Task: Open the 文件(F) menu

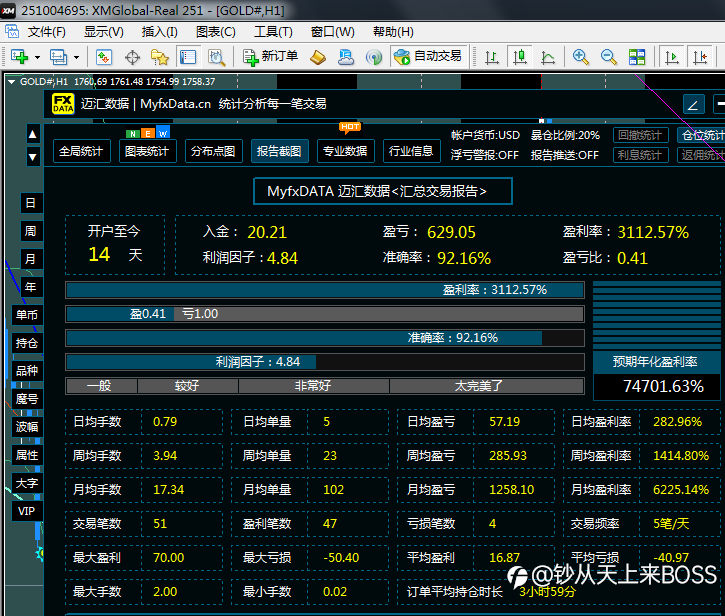Action: [47, 32]
